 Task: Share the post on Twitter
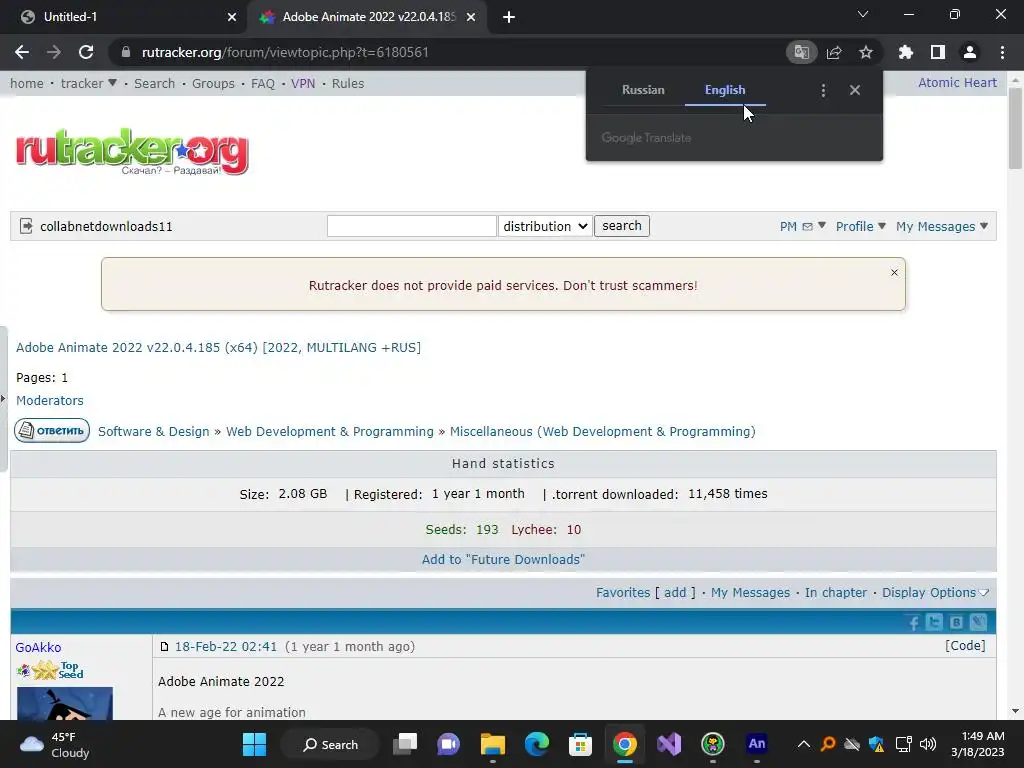[934, 622]
